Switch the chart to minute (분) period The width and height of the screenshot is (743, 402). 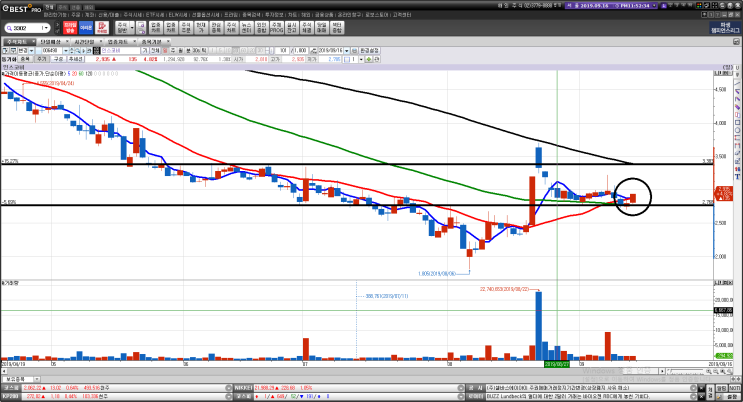(188, 50)
